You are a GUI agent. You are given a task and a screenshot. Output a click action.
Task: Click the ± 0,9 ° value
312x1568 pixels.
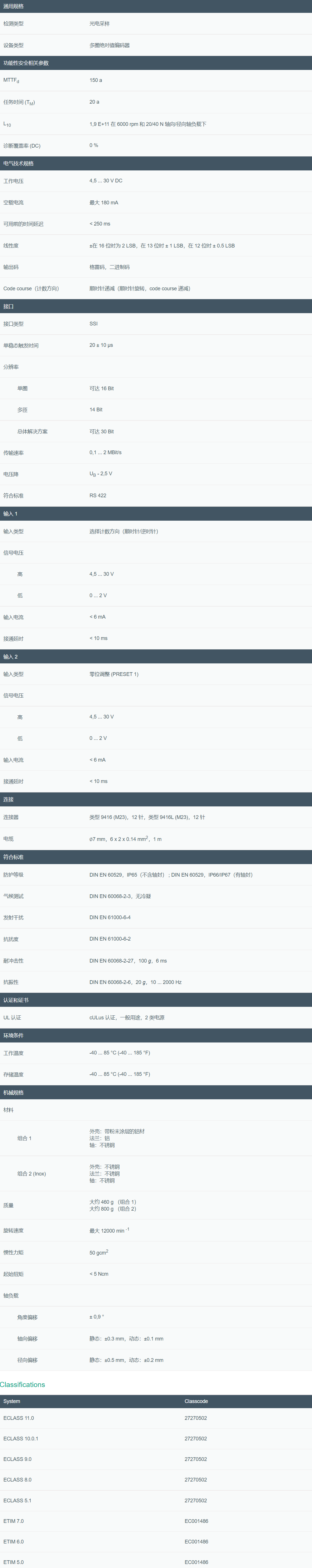pyautogui.click(x=97, y=1317)
